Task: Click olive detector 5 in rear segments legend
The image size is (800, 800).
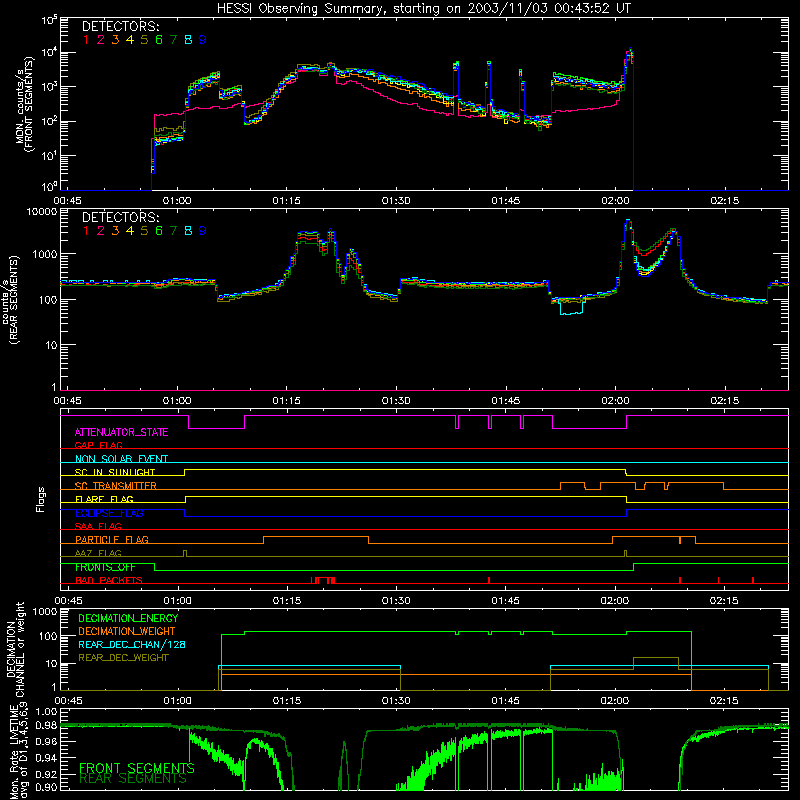Action: tap(144, 231)
